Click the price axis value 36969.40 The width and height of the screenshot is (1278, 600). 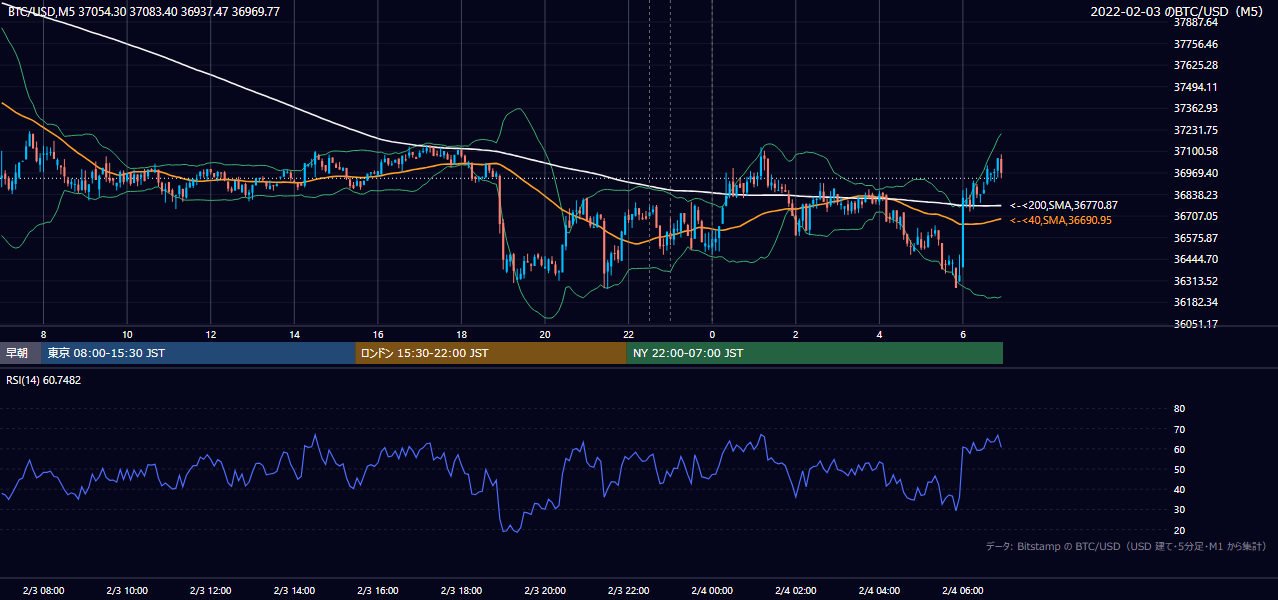(1196, 173)
